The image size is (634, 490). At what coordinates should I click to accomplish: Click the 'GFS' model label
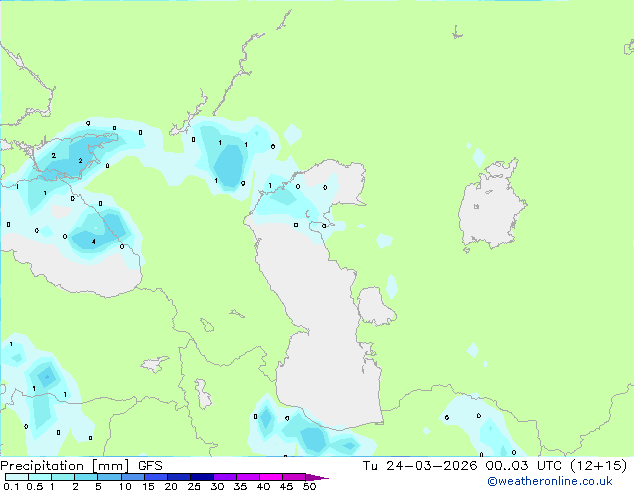click(150, 466)
